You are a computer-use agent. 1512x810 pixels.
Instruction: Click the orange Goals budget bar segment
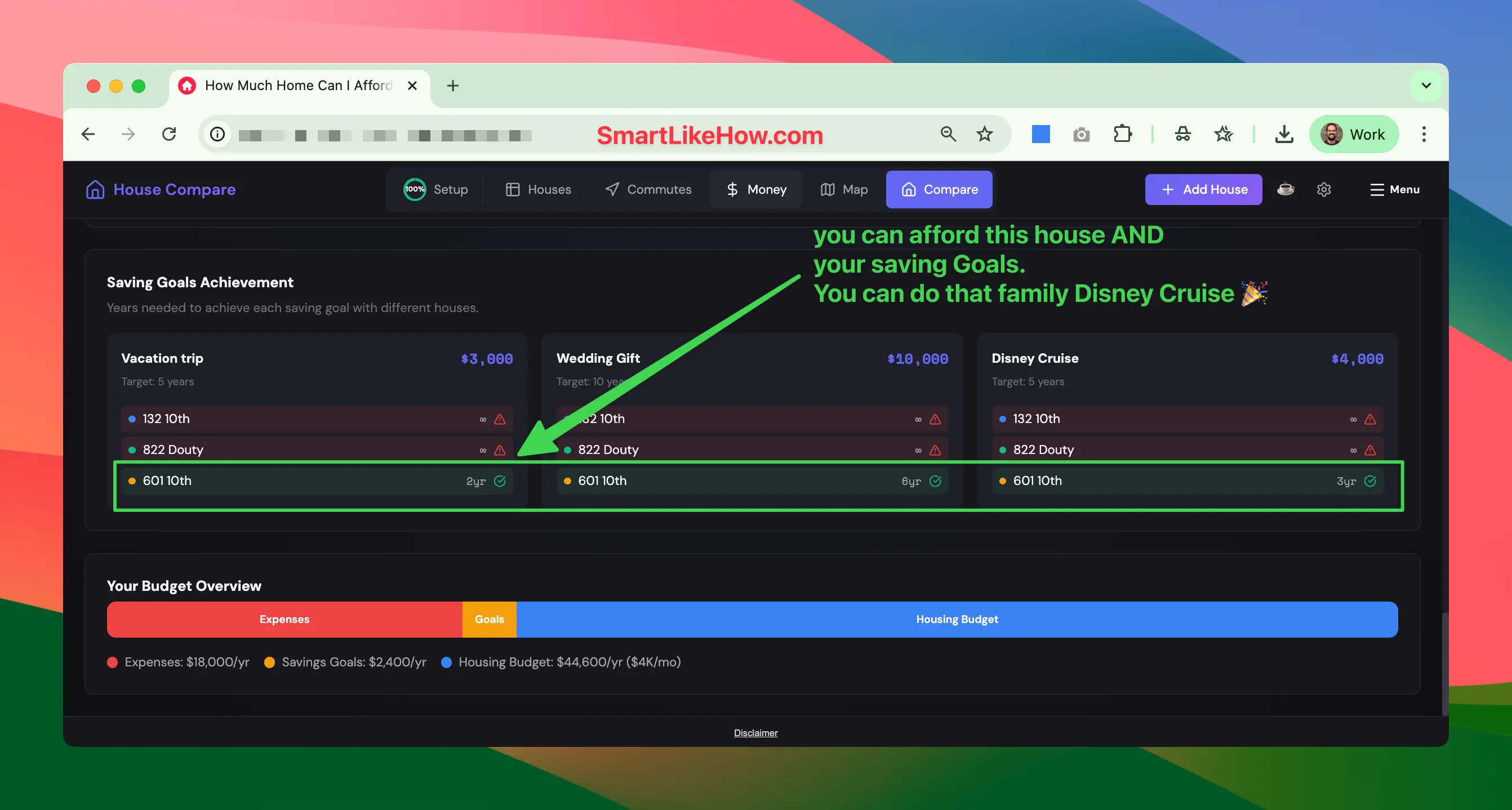(x=489, y=619)
